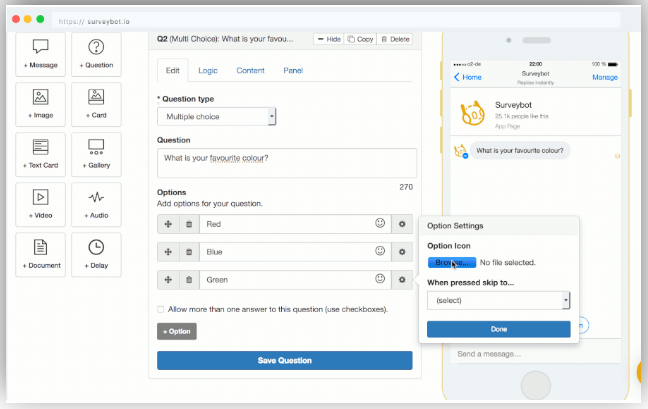Open emoji picker for Green option

click(x=380, y=278)
